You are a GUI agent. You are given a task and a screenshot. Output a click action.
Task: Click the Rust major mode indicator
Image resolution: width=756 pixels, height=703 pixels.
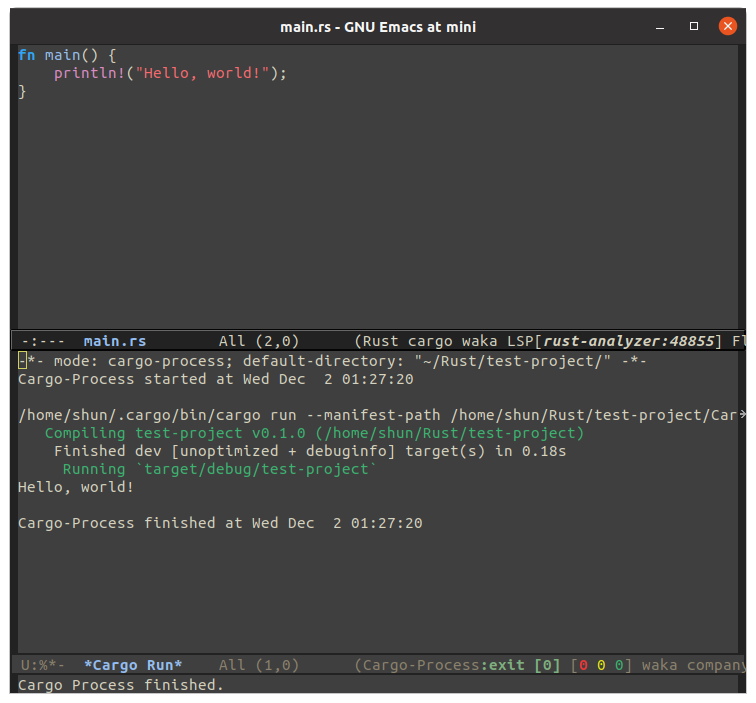pos(380,341)
